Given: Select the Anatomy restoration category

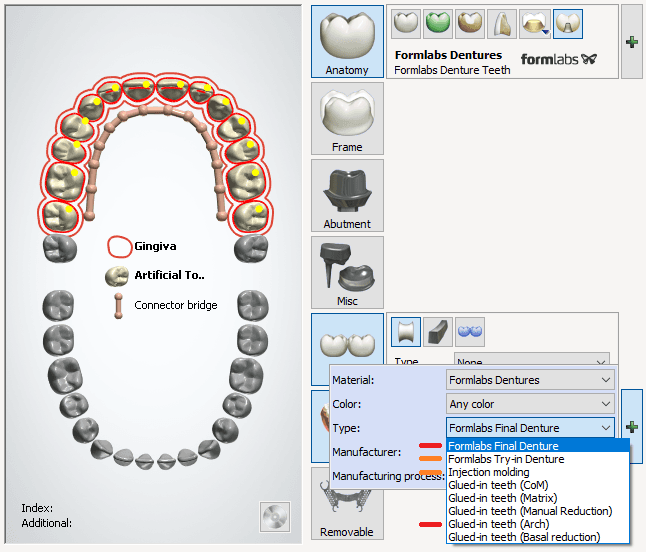Looking at the screenshot, I should coord(347,42).
